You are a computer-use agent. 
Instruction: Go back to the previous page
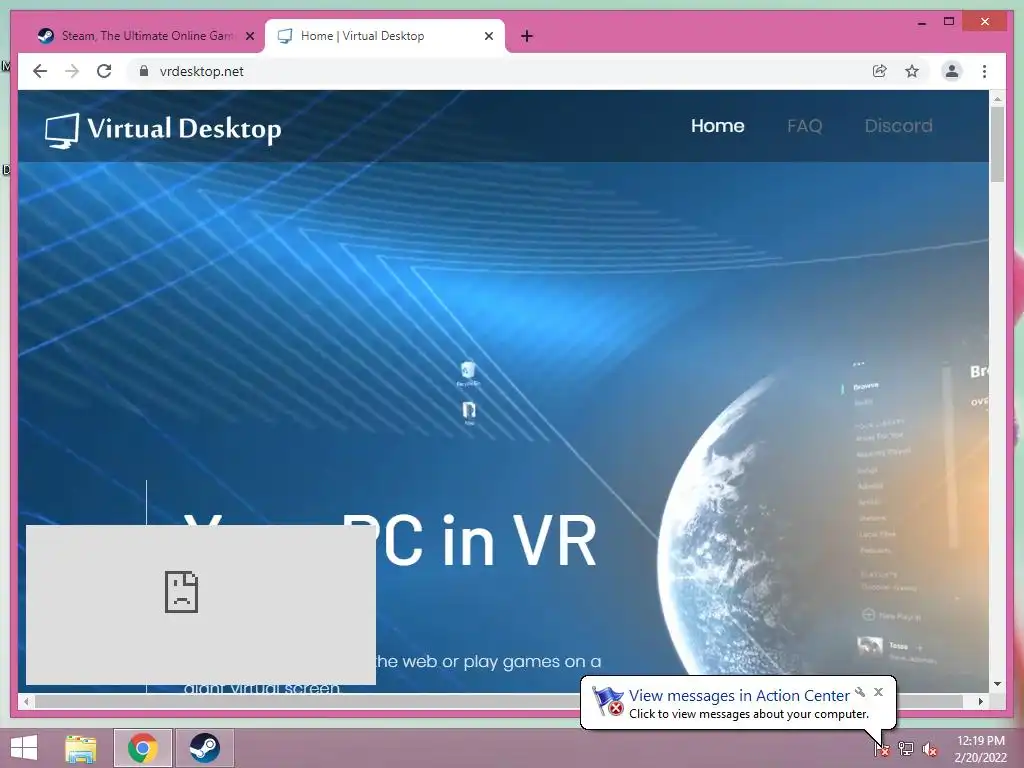40,71
